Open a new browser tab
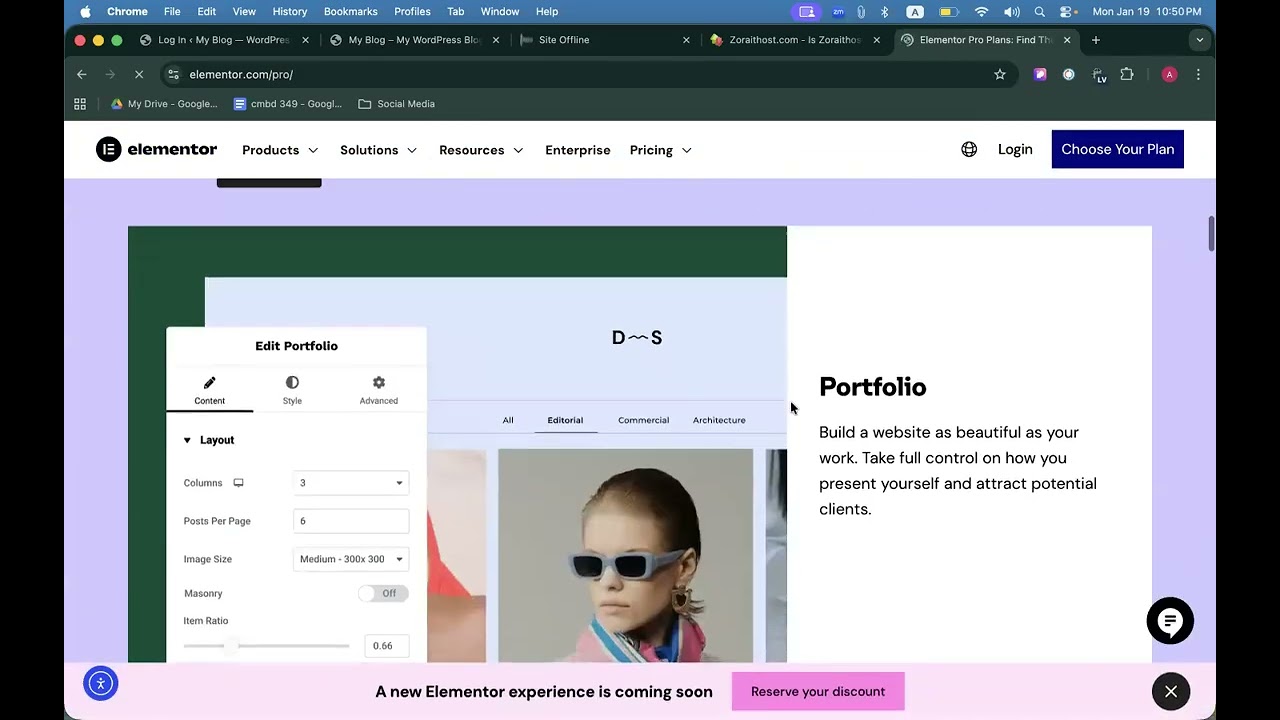Image resolution: width=1280 pixels, height=720 pixels. pyautogui.click(x=1096, y=40)
